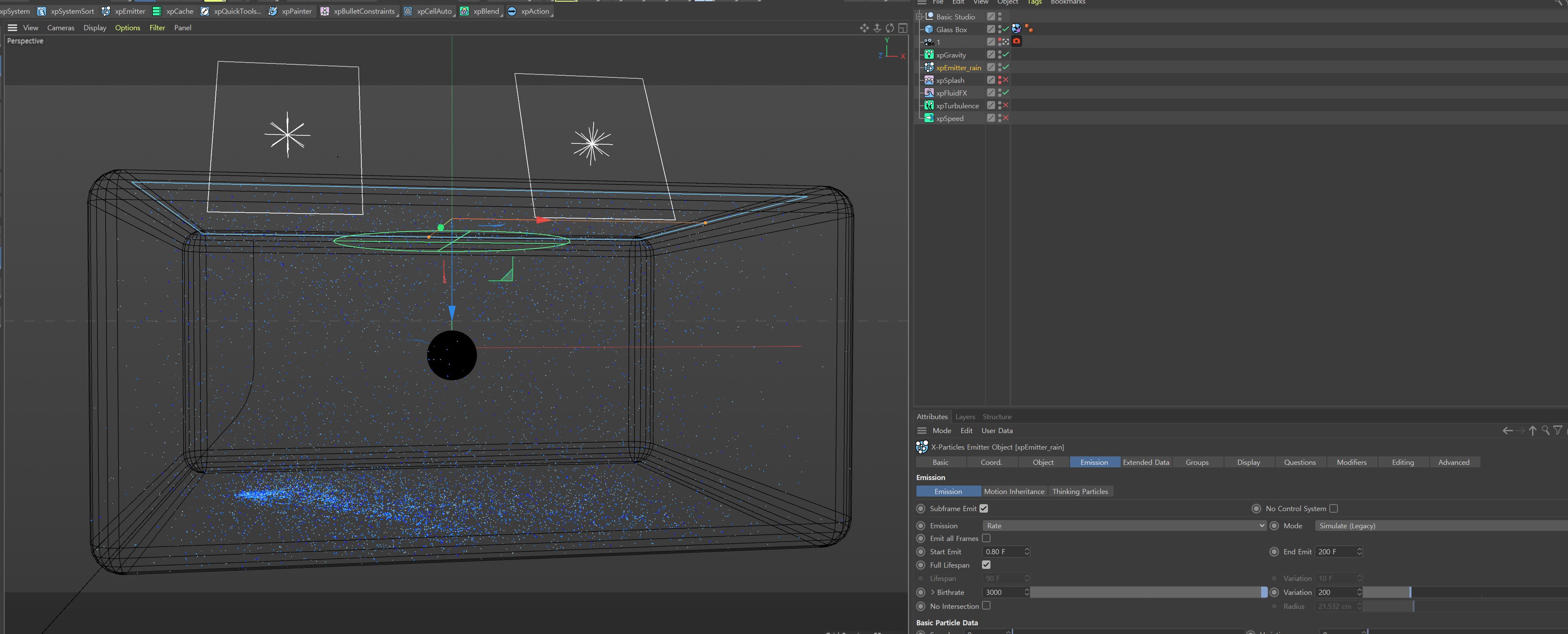Click the xpSplash object icon
This screenshot has width=1568, height=634.
(929, 80)
